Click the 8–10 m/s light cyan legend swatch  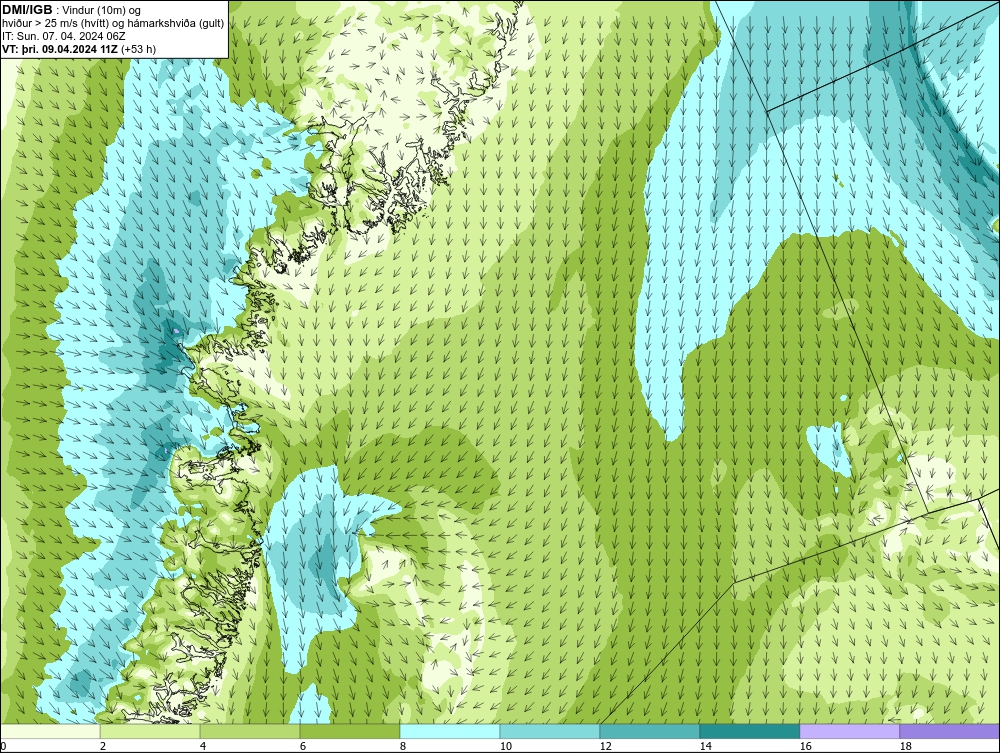[x=450, y=731]
